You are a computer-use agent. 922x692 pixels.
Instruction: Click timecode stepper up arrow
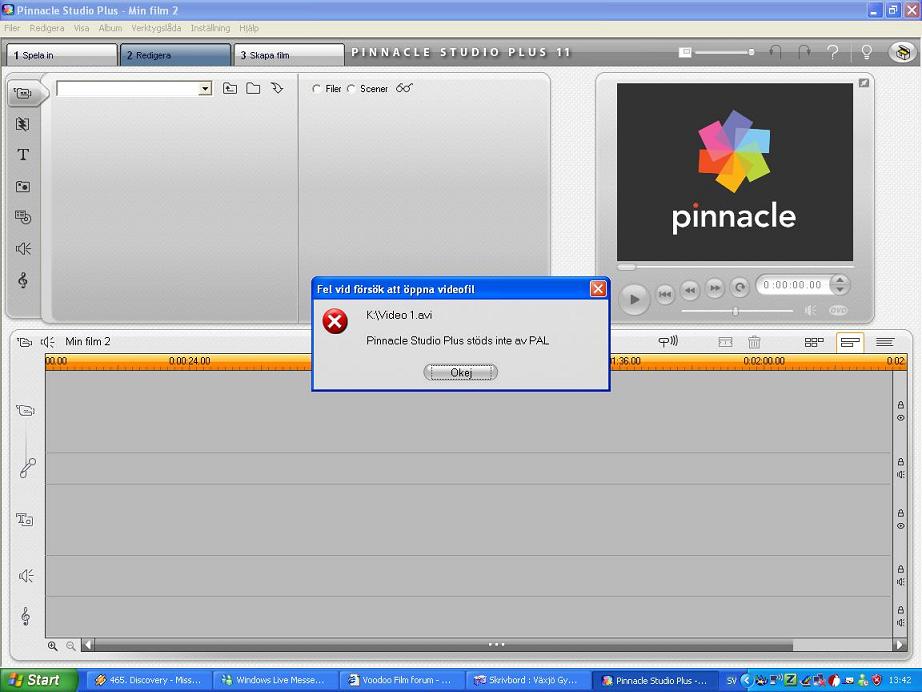tap(840, 280)
